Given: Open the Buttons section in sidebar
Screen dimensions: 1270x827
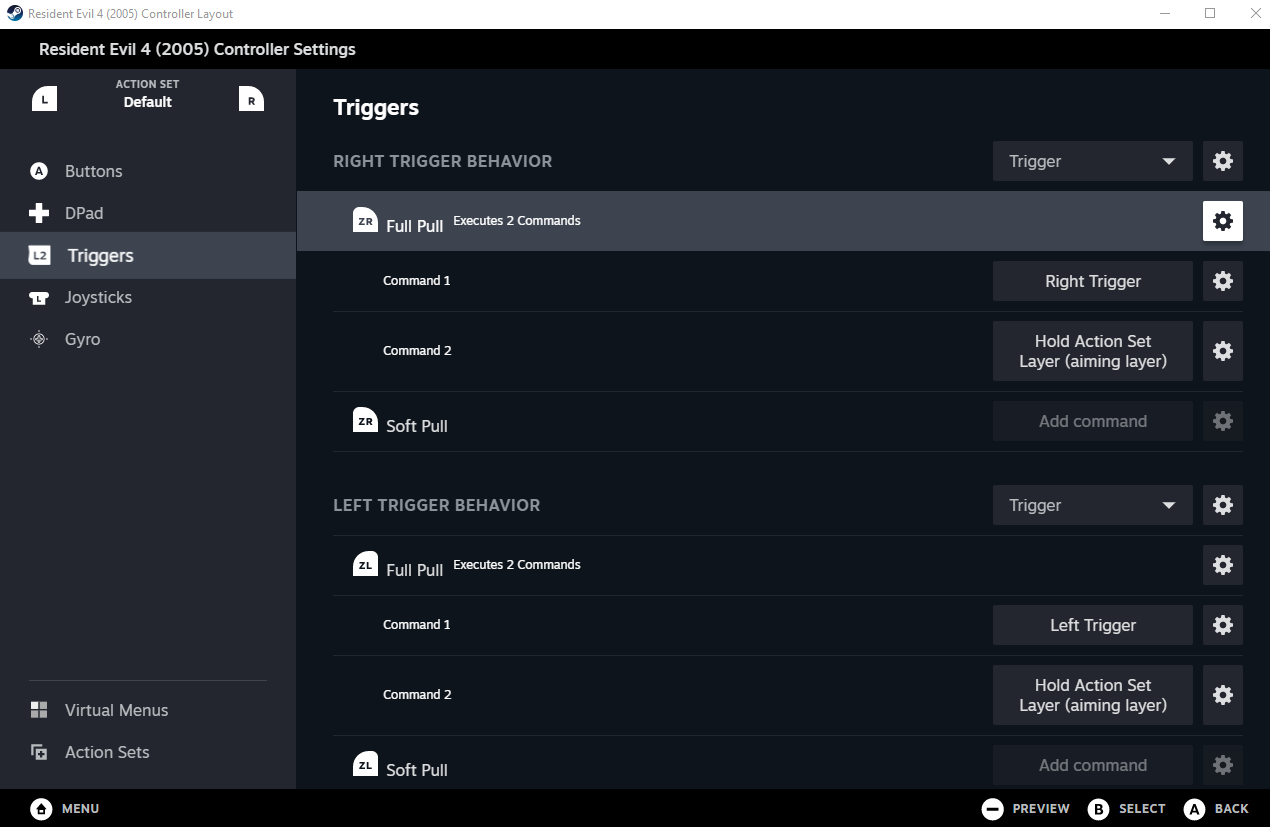Looking at the screenshot, I should (148, 171).
